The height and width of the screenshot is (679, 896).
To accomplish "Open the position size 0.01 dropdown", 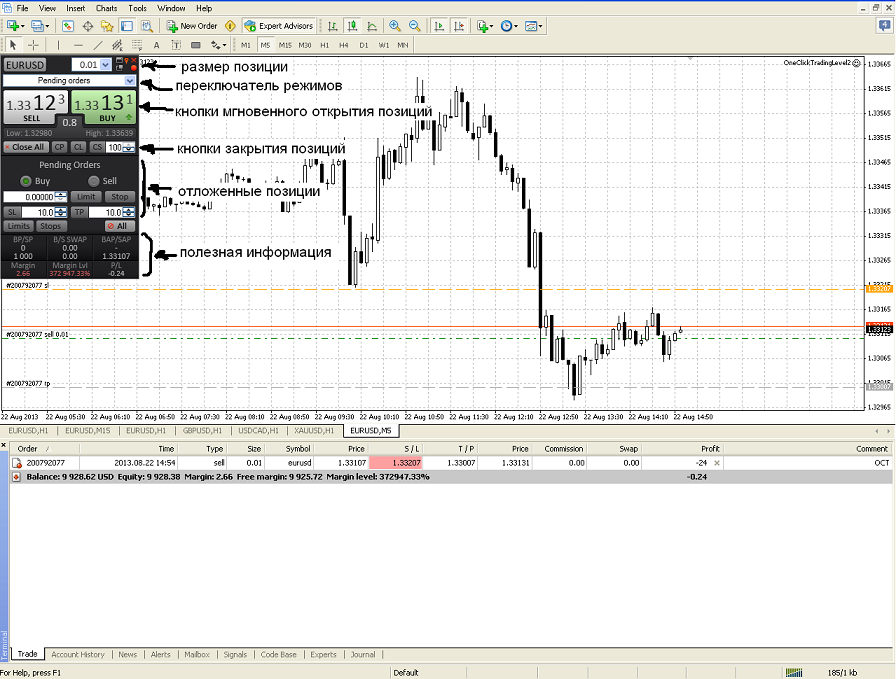I will [107, 65].
